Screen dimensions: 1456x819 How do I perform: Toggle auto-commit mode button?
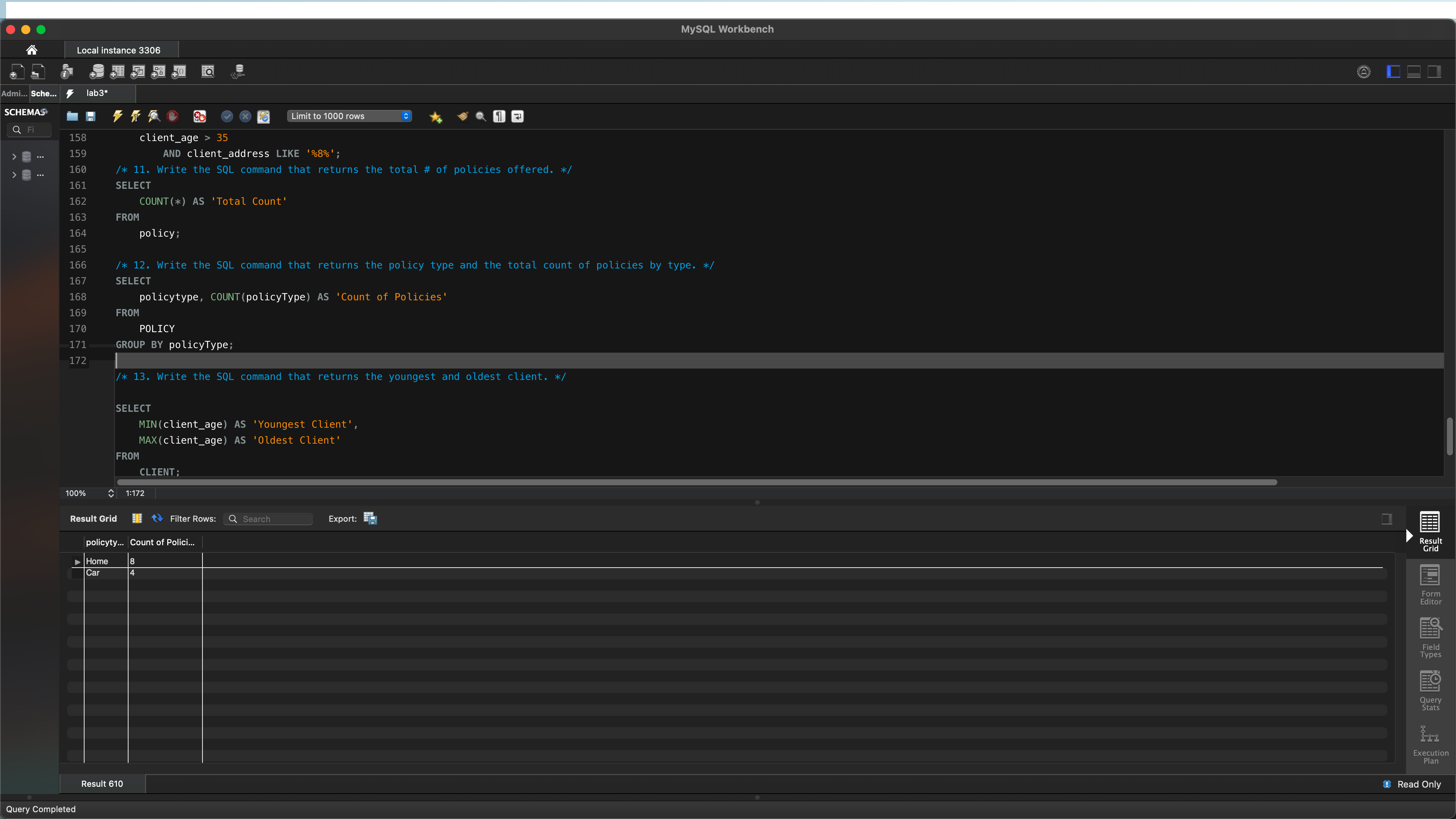(x=264, y=116)
